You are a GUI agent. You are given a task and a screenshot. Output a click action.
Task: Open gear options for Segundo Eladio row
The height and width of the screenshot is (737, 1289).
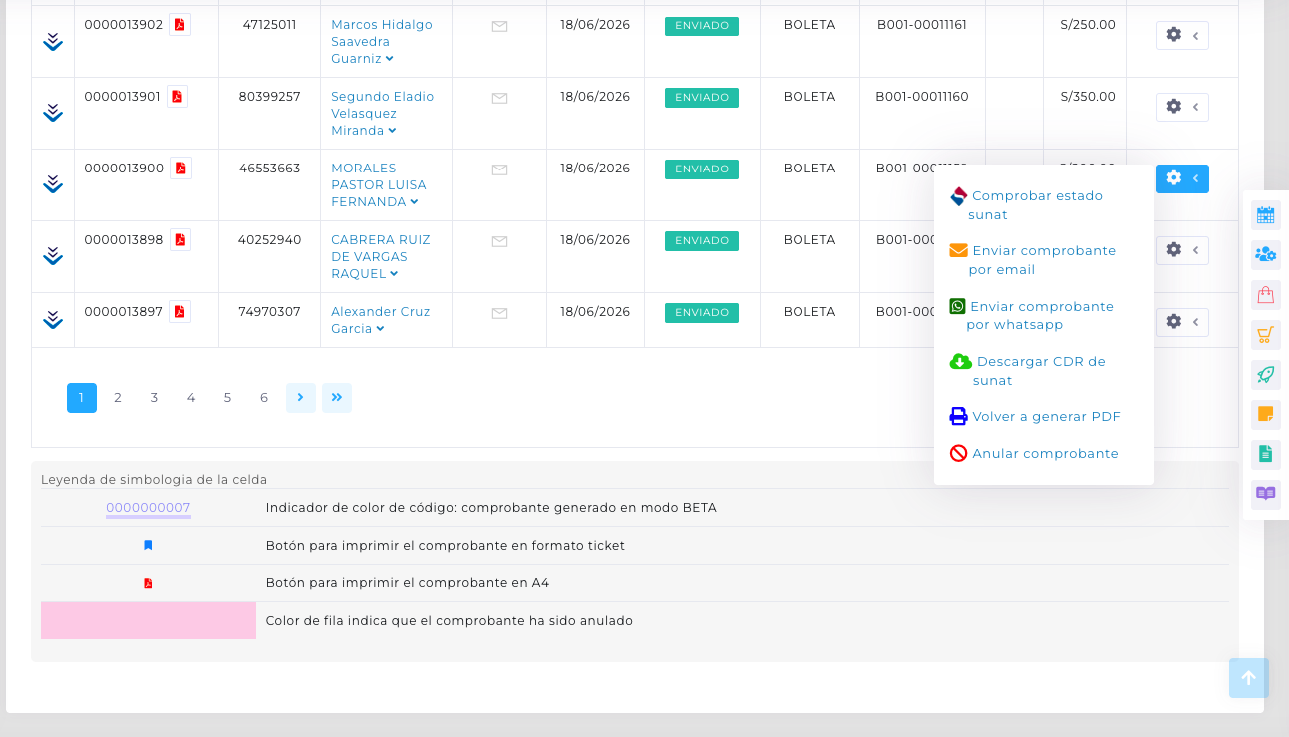click(1182, 107)
